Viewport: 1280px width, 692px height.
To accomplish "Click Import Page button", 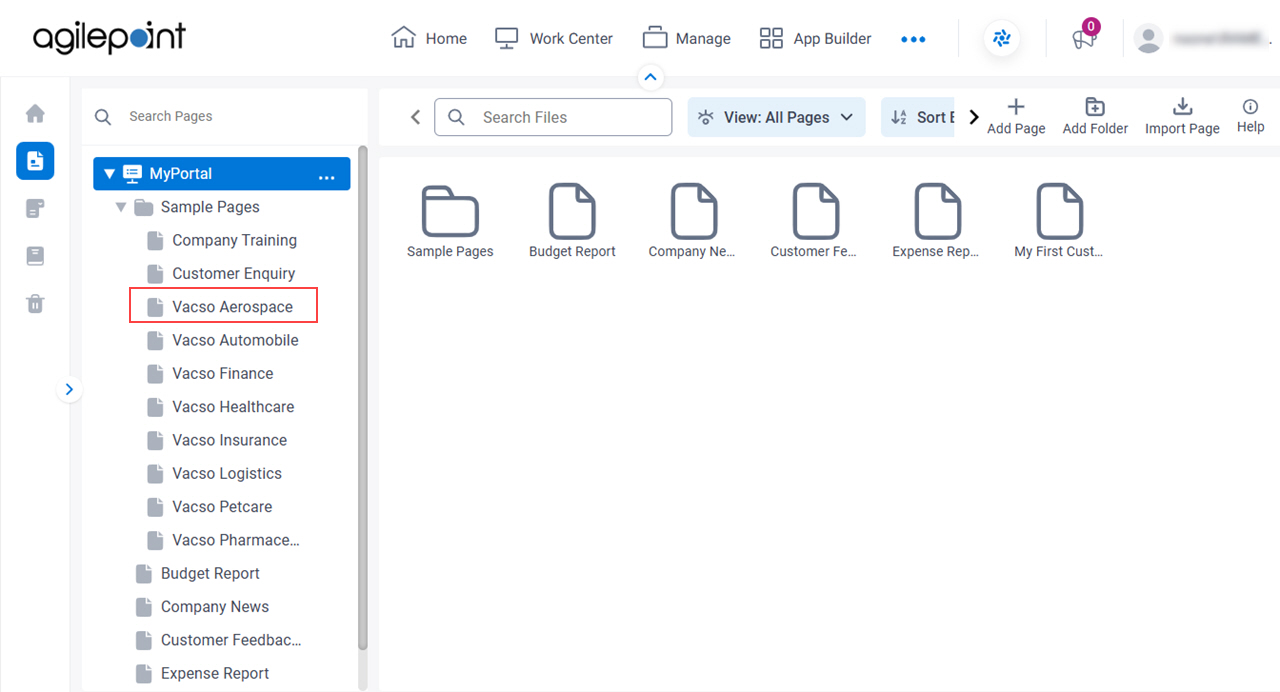I will (1182, 116).
